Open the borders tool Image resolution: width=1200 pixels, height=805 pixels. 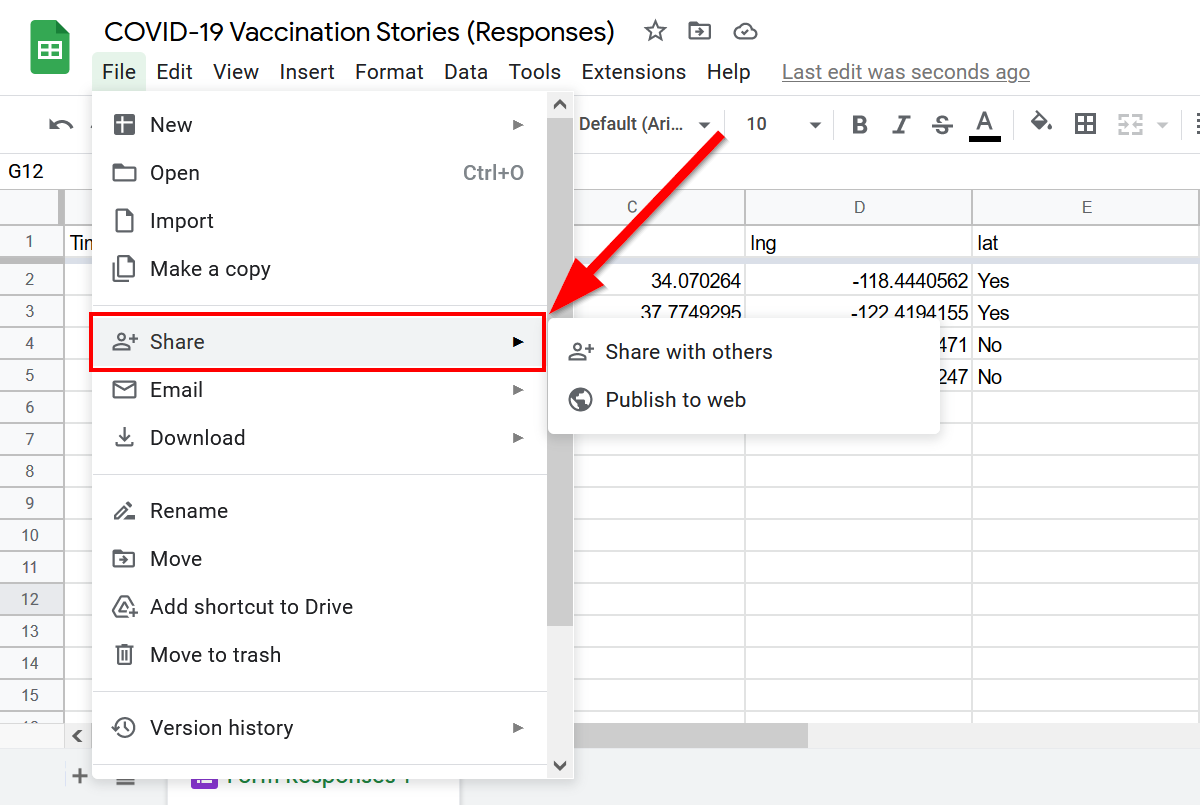[x=1085, y=124]
